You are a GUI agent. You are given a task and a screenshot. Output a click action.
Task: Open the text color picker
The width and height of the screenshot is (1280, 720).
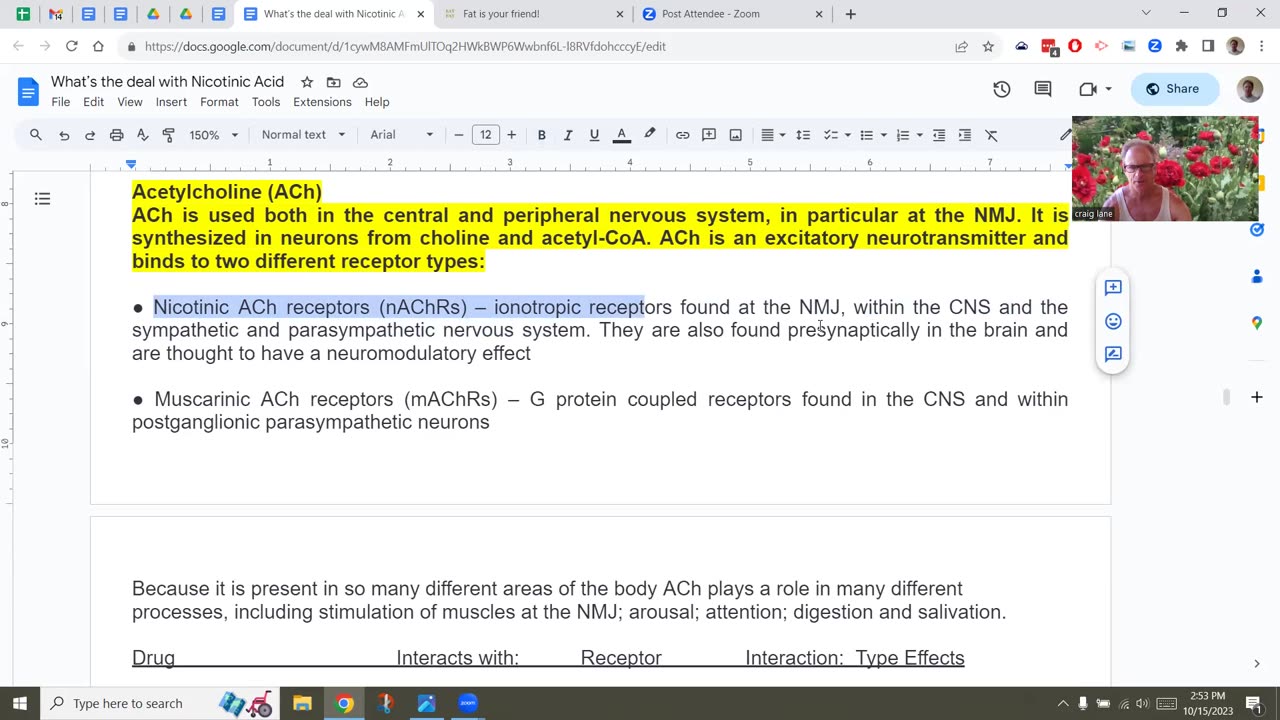(621, 135)
